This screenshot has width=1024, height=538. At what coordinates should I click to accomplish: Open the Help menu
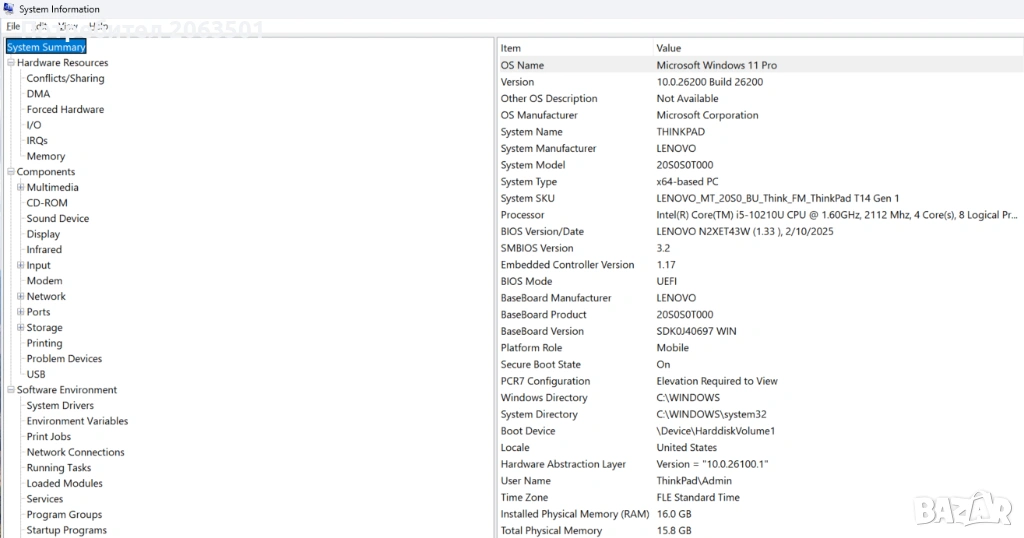(98, 26)
